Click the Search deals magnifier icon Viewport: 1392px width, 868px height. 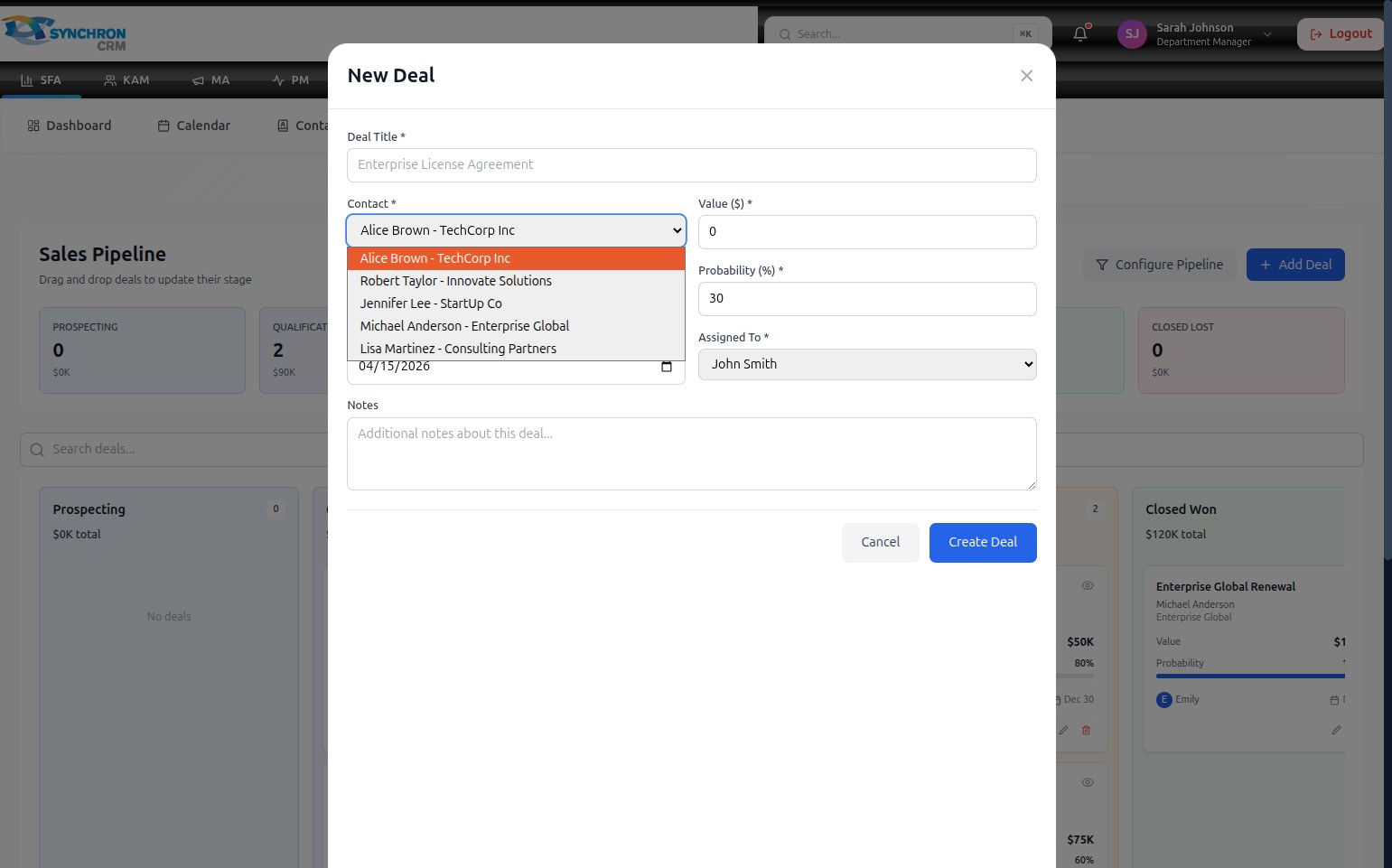tap(37, 450)
